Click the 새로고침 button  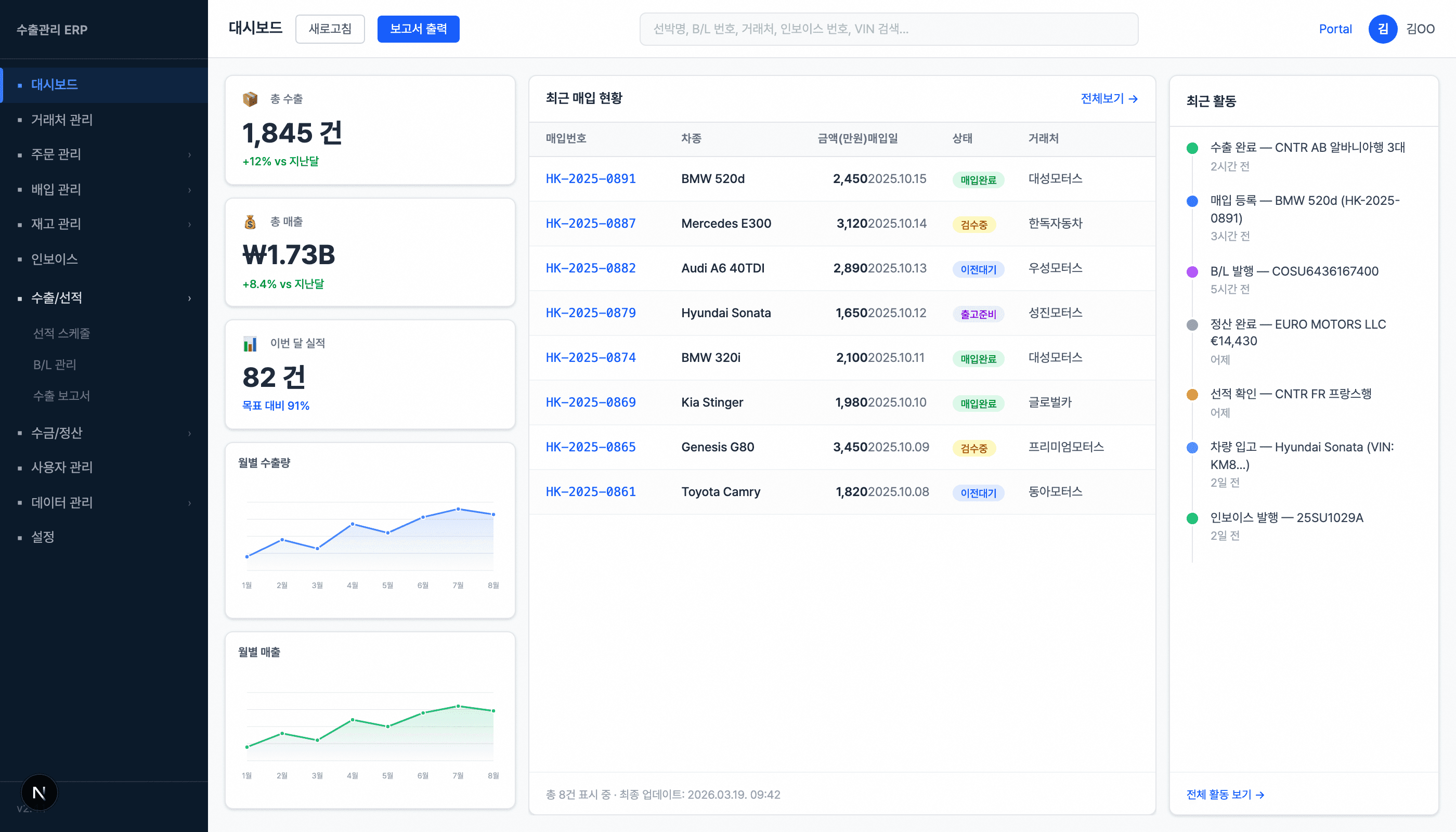(330, 29)
